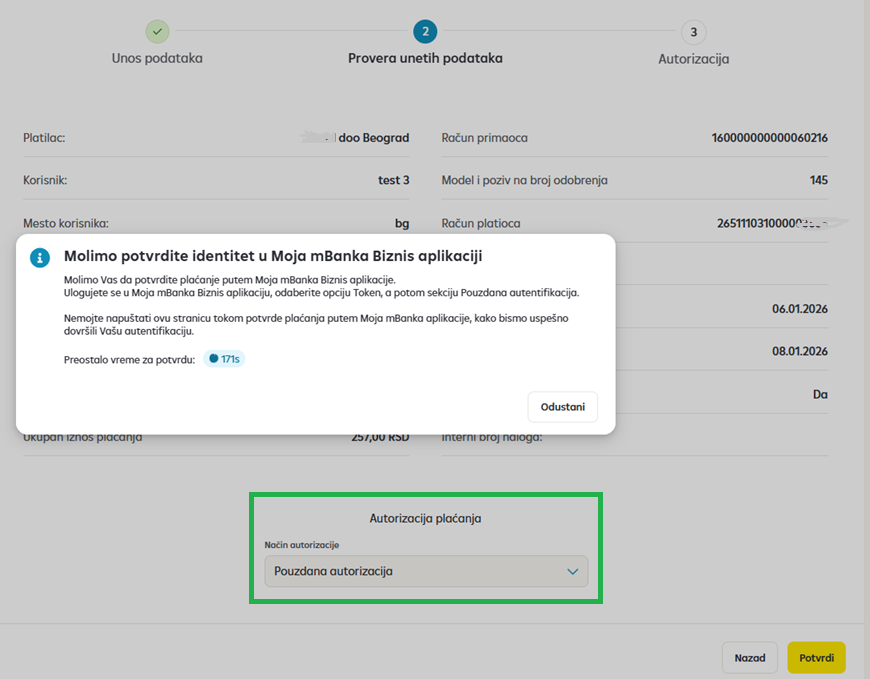The height and width of the screenshot is (679, 870).
Task: Click the 171s remaining time badge
Action: point(224,359)
